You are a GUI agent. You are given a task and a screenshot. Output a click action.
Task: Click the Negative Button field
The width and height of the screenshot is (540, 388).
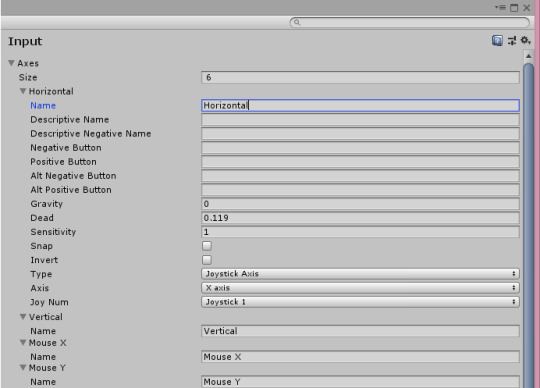pos(360,148)
